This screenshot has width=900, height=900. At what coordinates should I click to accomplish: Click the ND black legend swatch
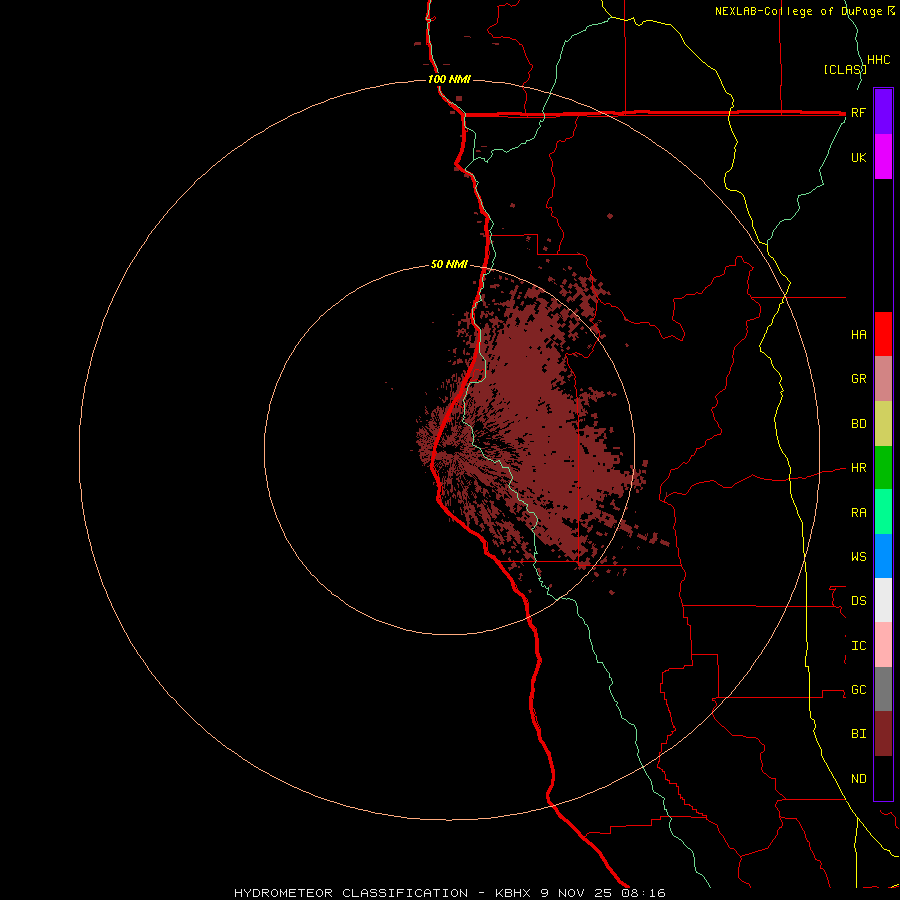pyautogui.click(x=883, y=778)
